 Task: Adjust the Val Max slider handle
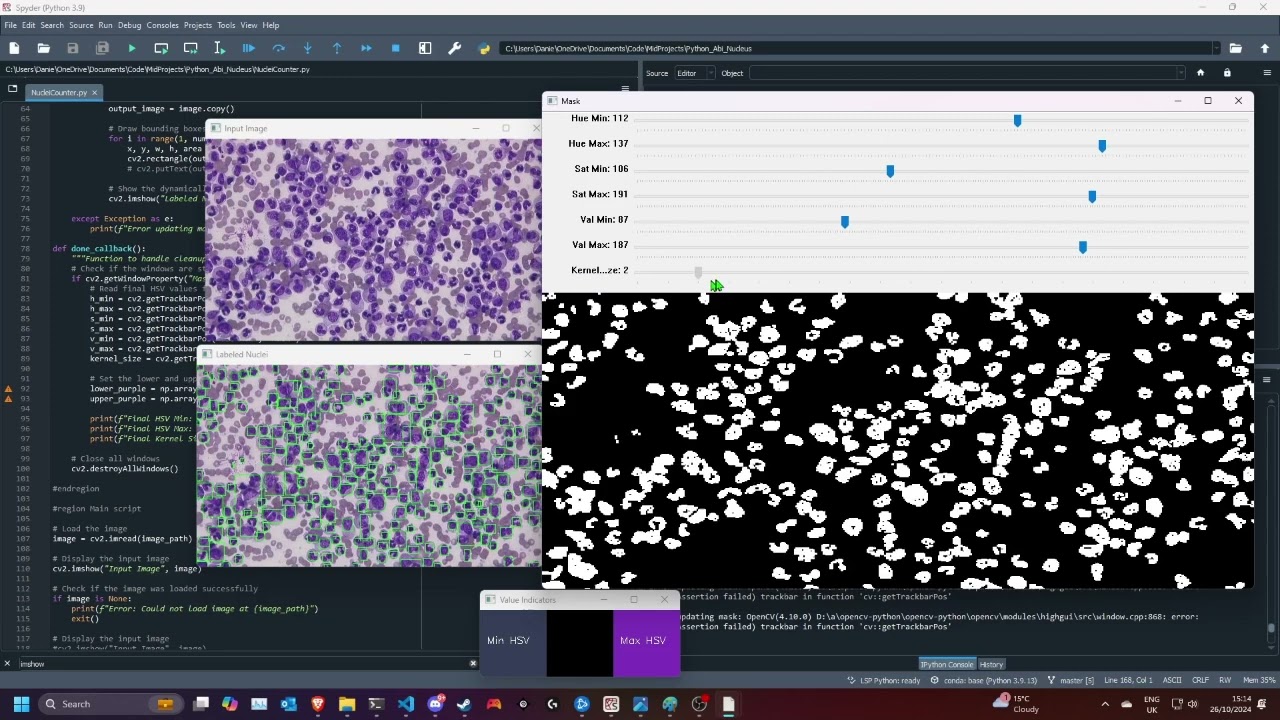[1083, 247]
